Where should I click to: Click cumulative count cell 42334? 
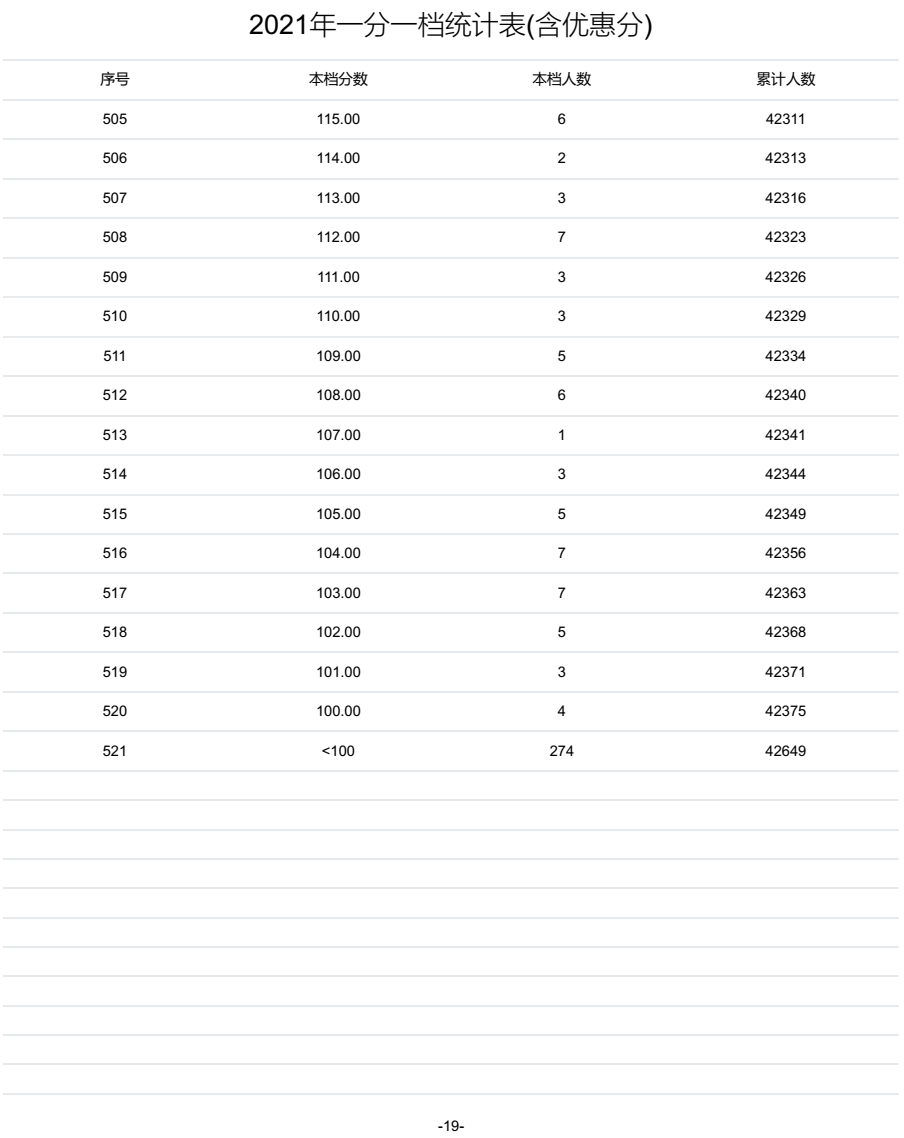pos(785,356)
